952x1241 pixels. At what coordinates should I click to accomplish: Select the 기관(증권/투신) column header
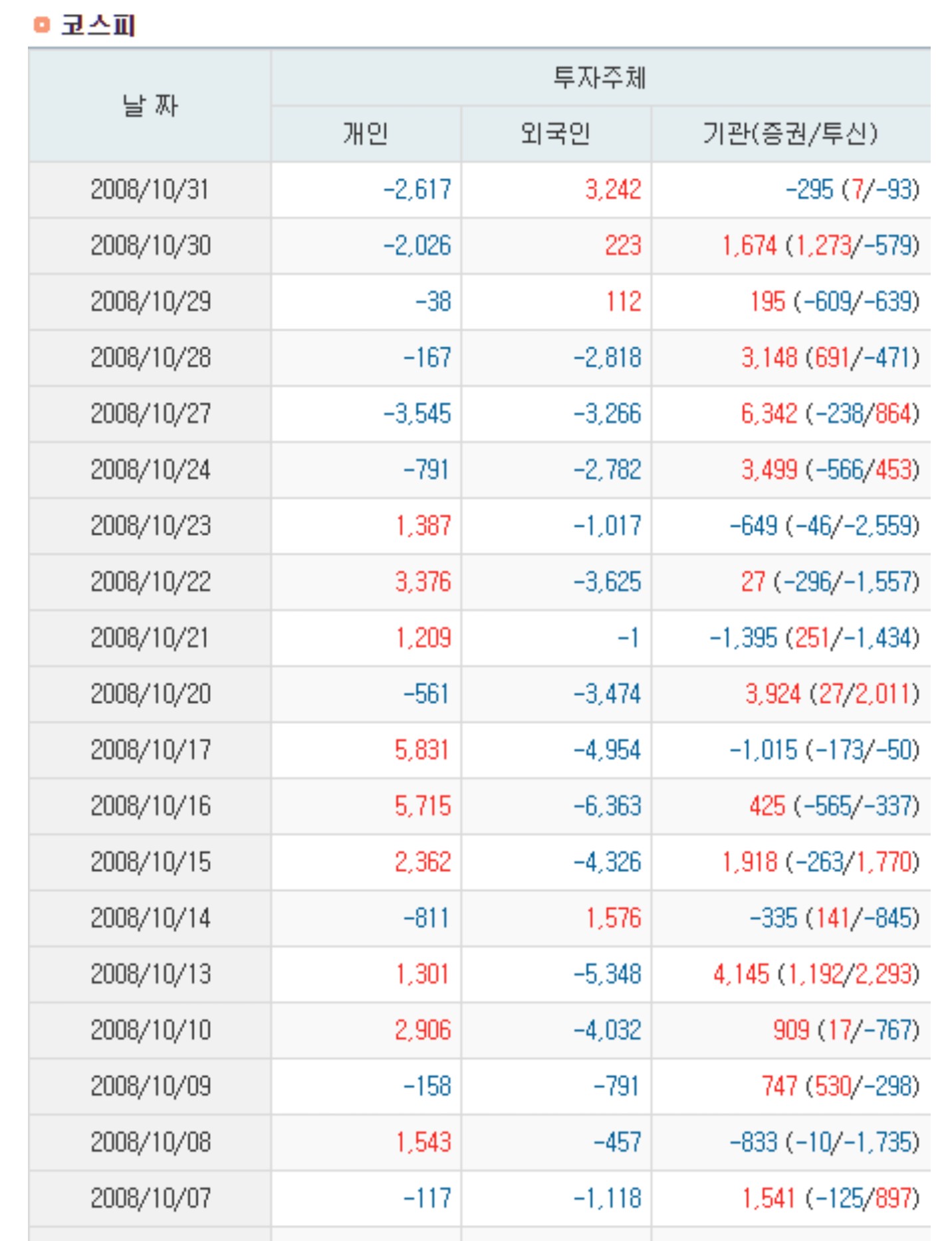coord(790,134)
